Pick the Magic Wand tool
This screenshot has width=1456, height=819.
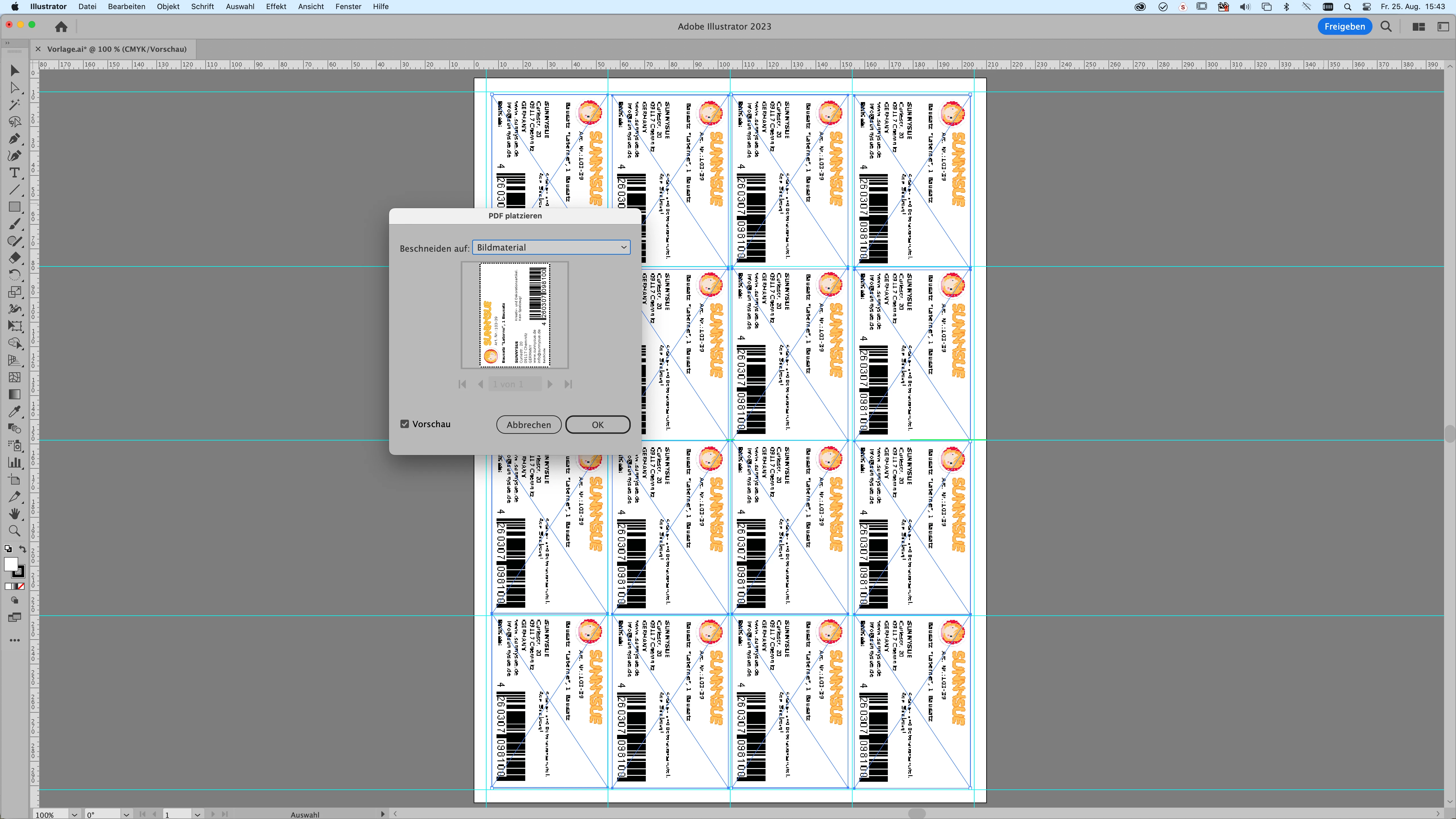[14, 105]
